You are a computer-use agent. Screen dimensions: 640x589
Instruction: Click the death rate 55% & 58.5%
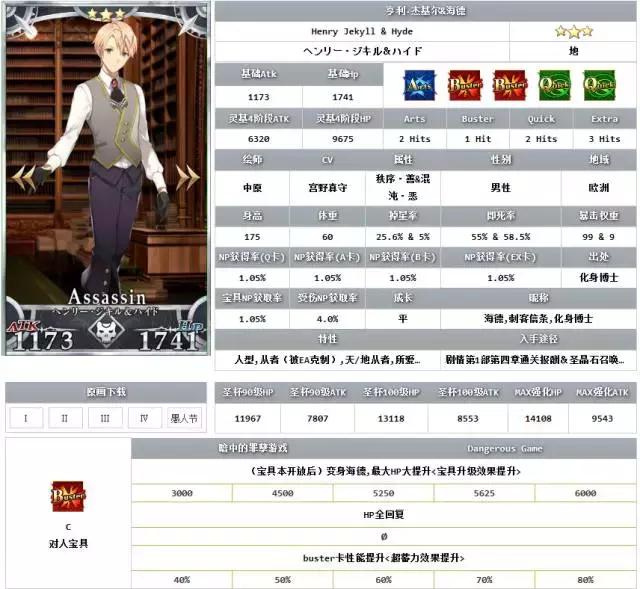click(x=501, y=237)
